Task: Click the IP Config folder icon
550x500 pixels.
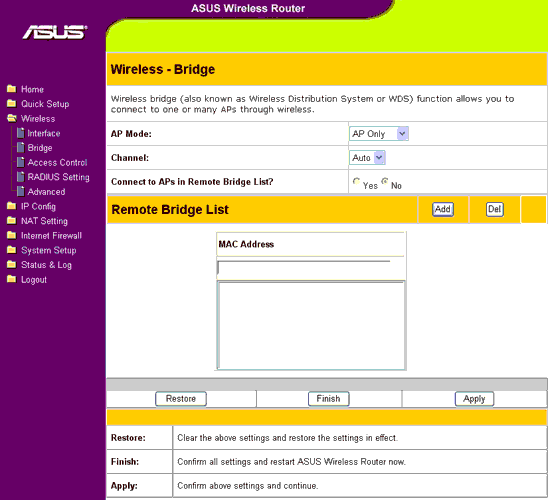Action: (12, 206)
